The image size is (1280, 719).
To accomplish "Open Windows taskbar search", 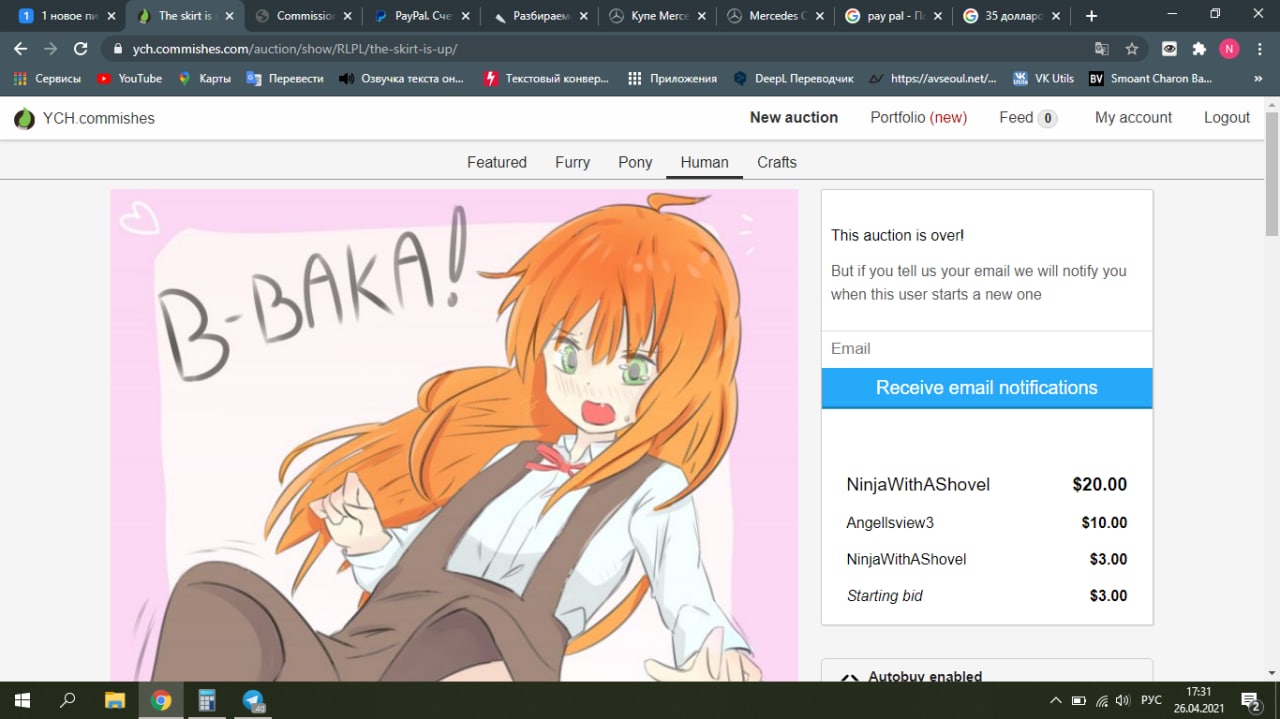I will point(67,700).
